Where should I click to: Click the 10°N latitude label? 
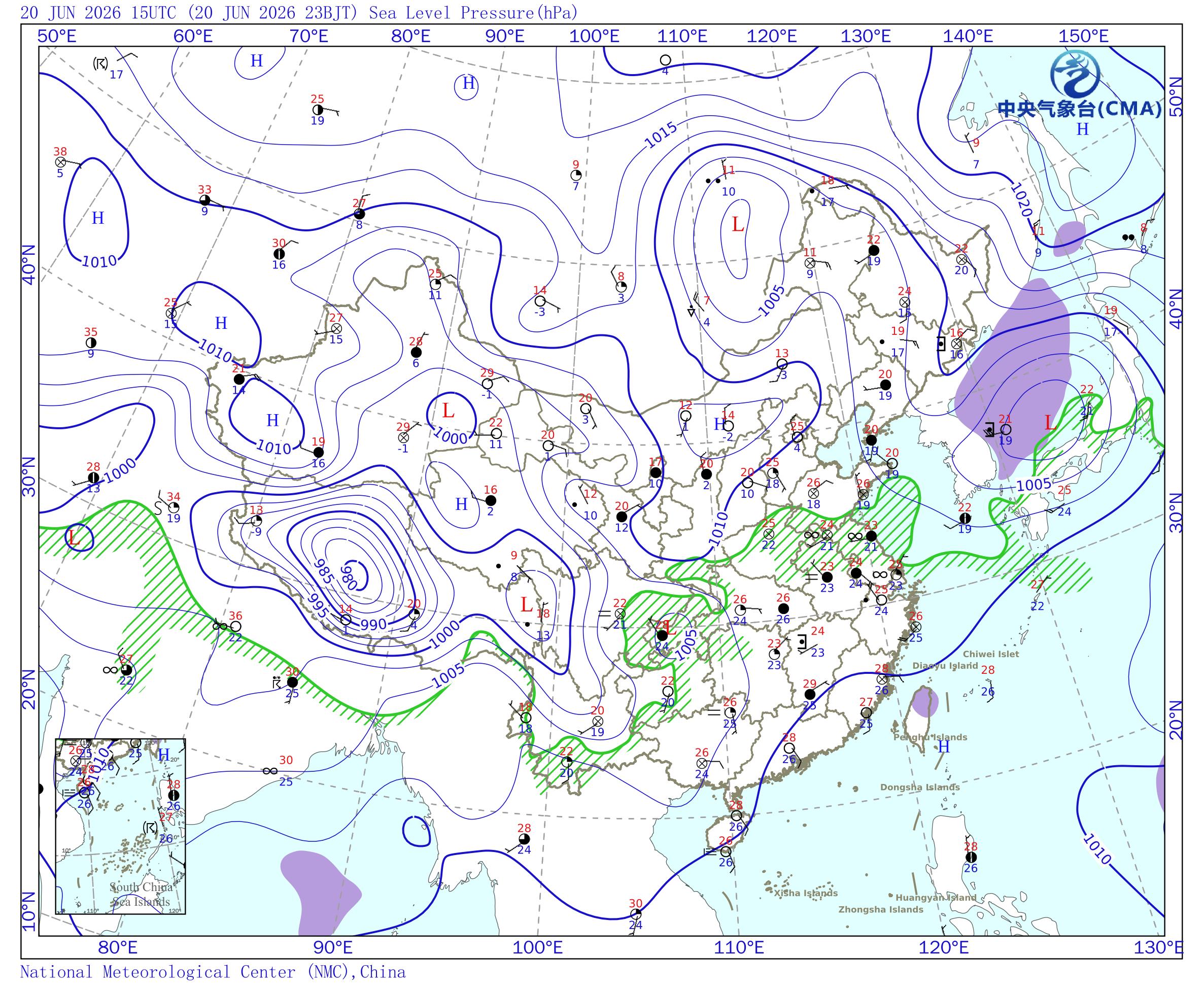29,912
